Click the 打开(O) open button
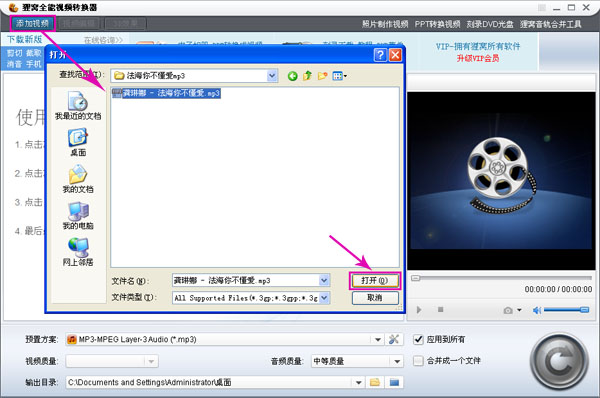The height and width of the screenshot is (398, 600). pyautogui.click(x=375, y=281)
